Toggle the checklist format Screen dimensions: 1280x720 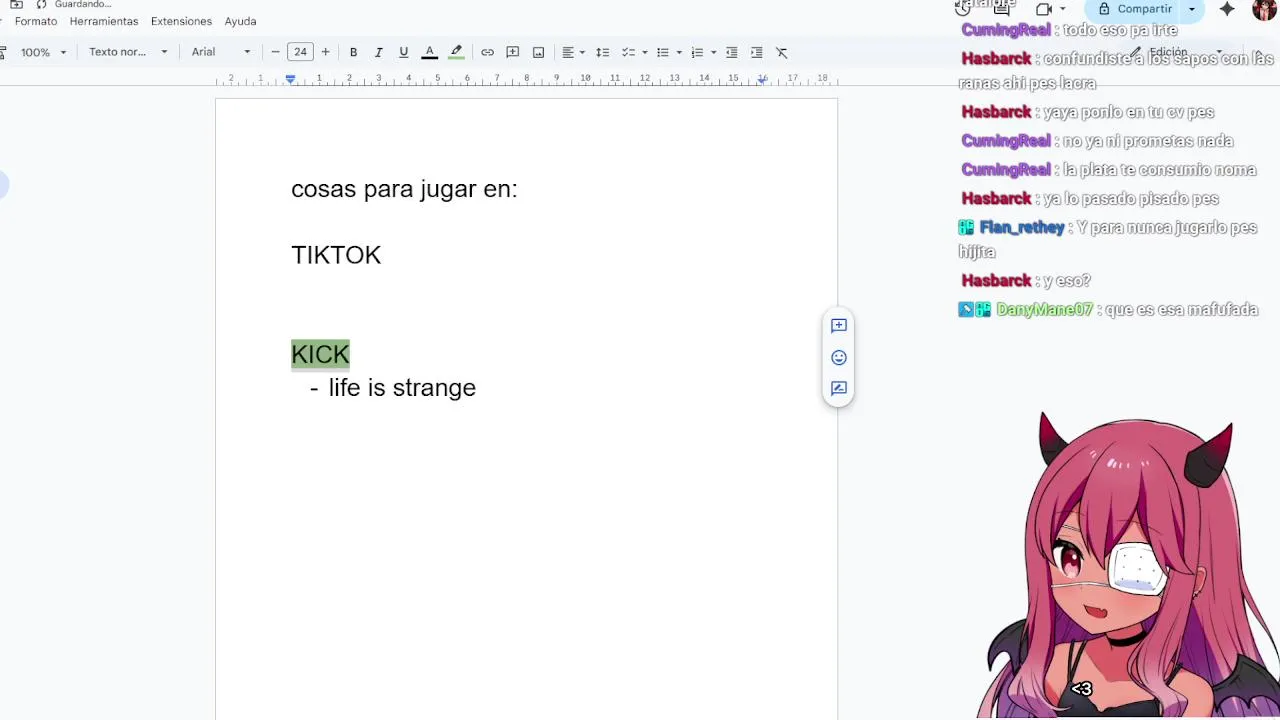coord(628,52)
